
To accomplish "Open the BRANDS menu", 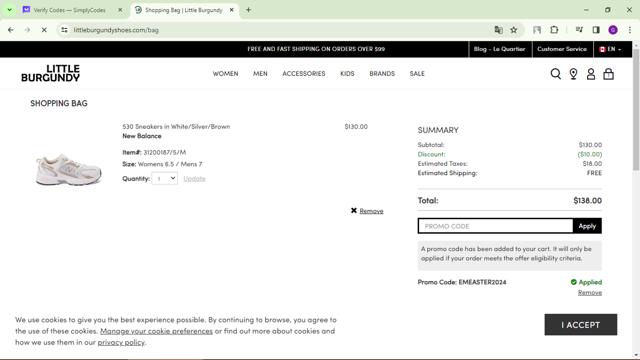I will pyautogui.click(x=382, y=73).
